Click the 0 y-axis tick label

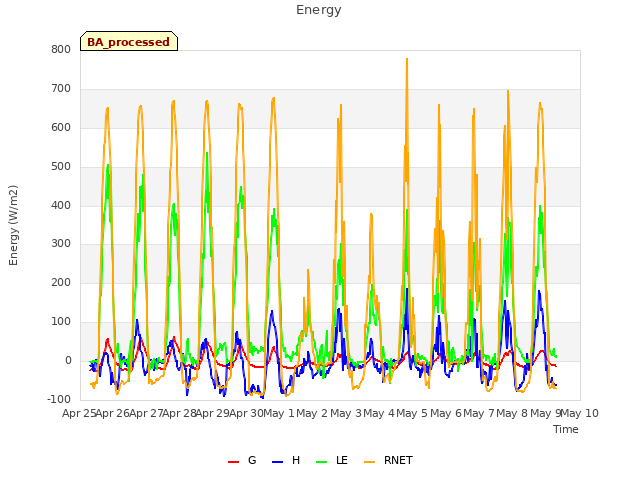click(68, 361)
